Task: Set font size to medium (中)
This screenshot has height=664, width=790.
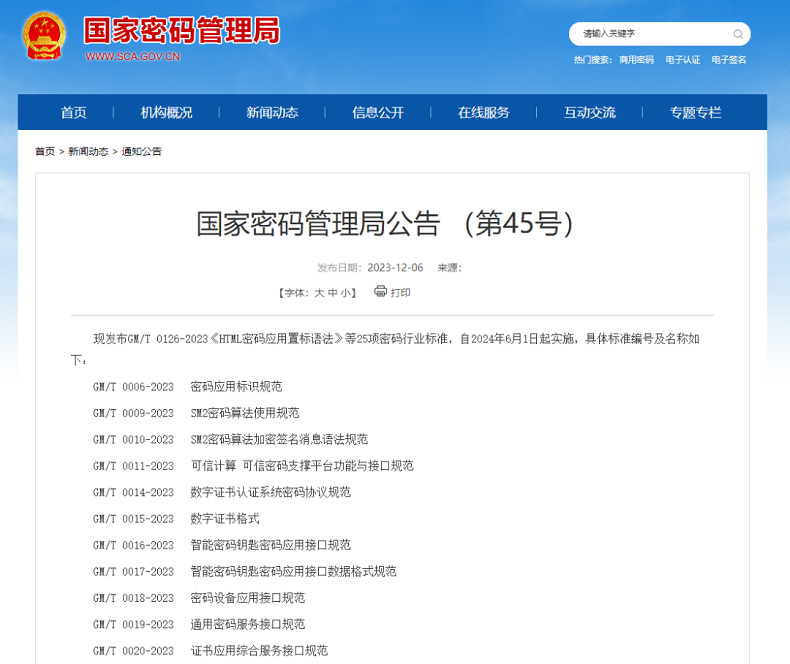Action: pos(333,293)
